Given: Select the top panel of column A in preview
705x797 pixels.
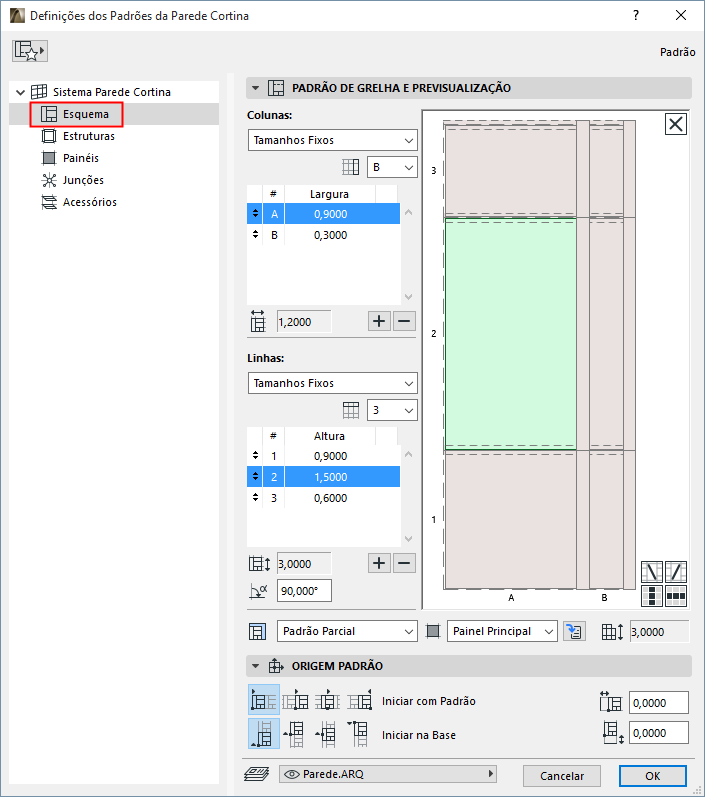Looking at the screenshot, I should pos(511,171).
